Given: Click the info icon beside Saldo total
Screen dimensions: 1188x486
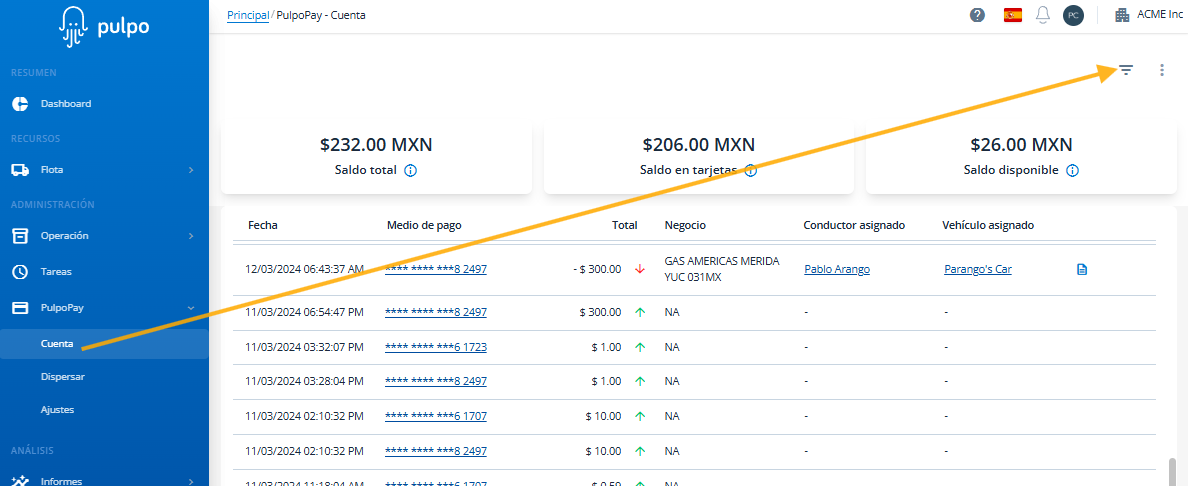Looking at the screenshot, I should tap(411, 170).
